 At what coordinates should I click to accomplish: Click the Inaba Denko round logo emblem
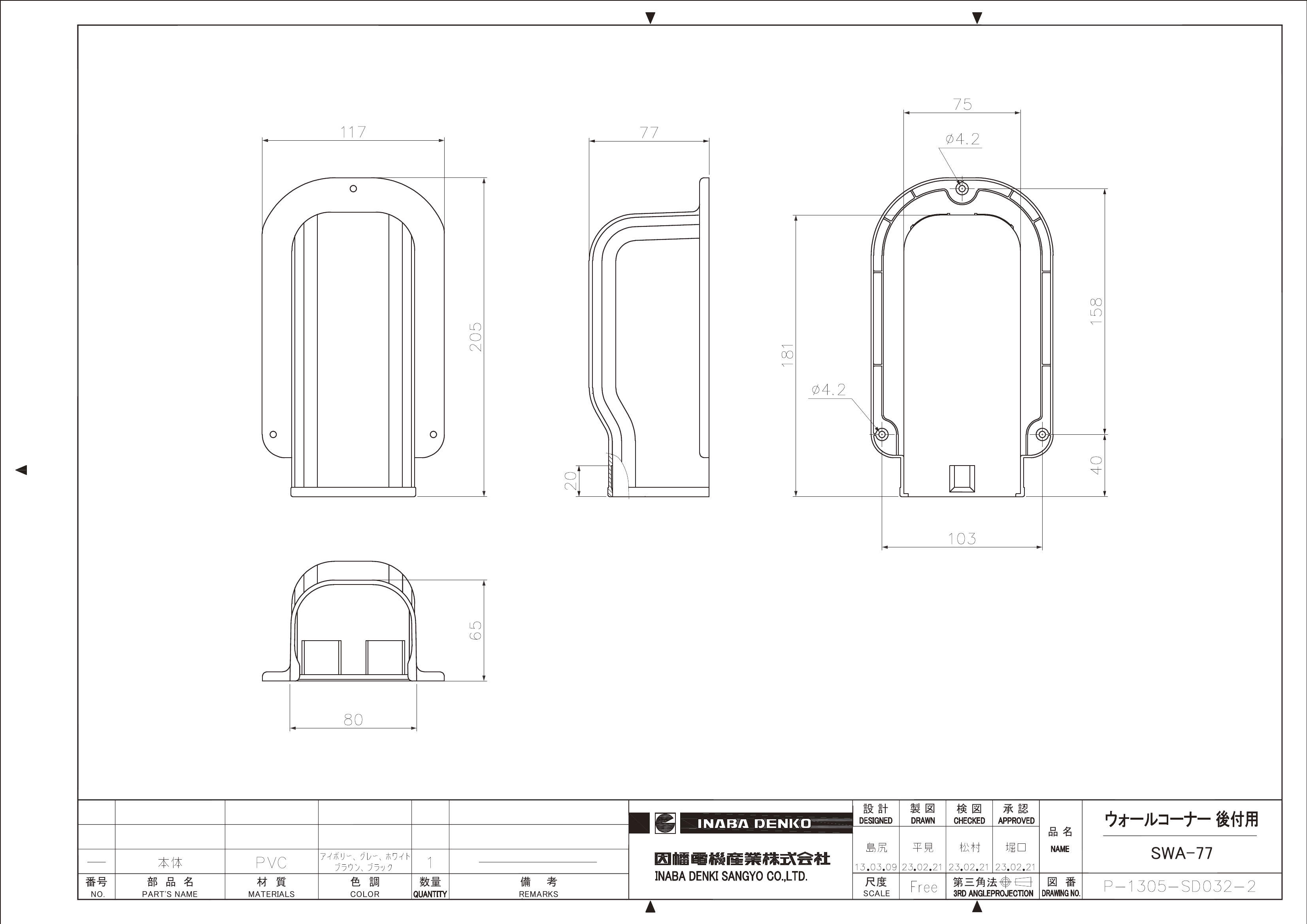[x=666, y=823]
